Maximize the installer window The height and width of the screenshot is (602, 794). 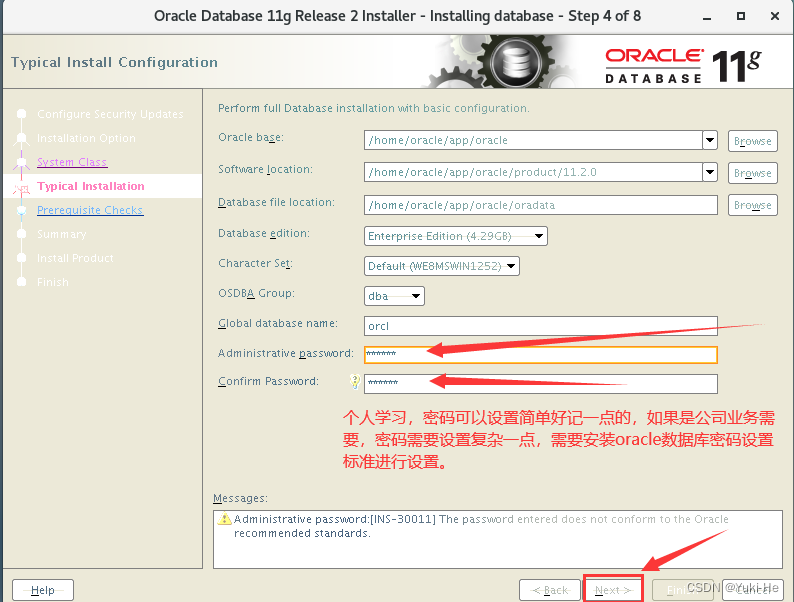pyautogui.click(x=741, y=16)
